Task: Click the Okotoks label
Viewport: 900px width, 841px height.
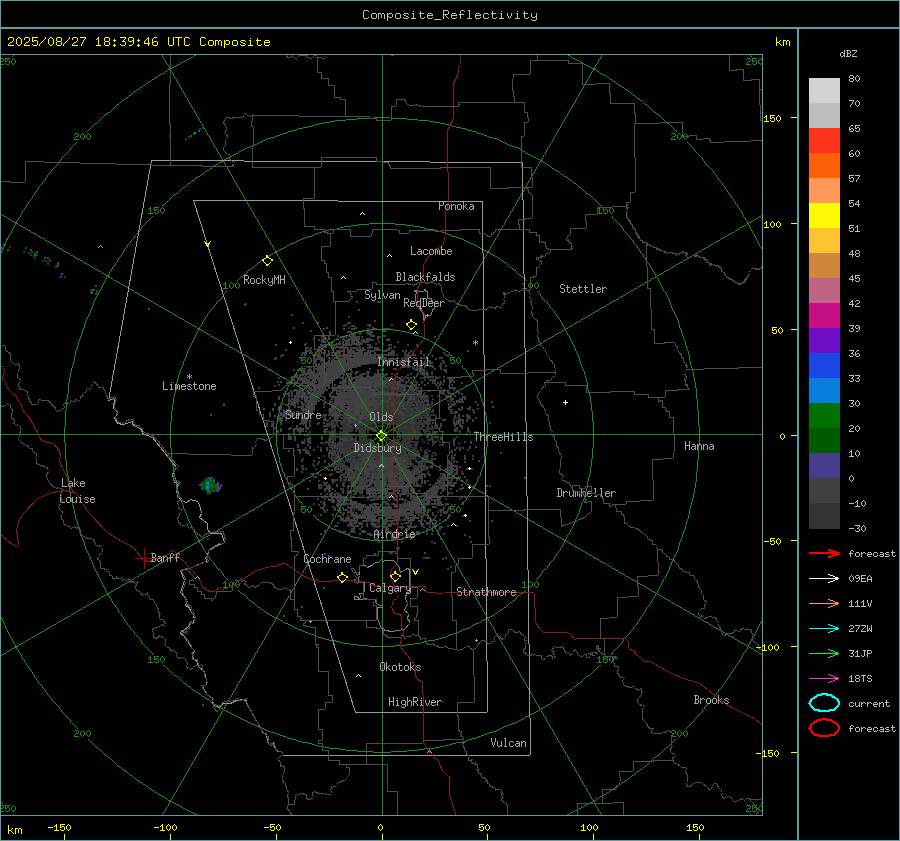Action: (x=400, y=667)
